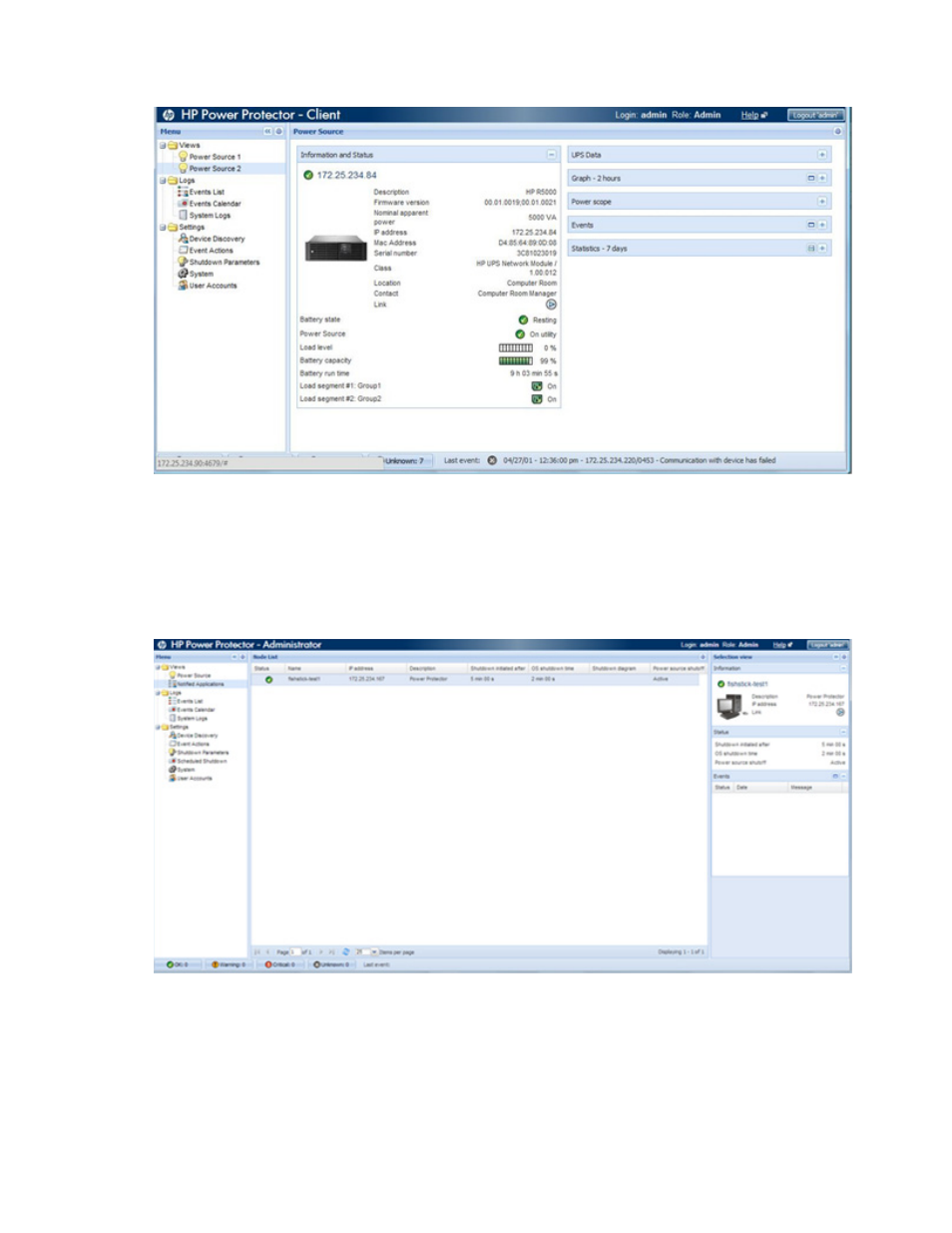Open Scheduled Shutdown in Administrator window

pyautogui.click(x=202, y=761)
